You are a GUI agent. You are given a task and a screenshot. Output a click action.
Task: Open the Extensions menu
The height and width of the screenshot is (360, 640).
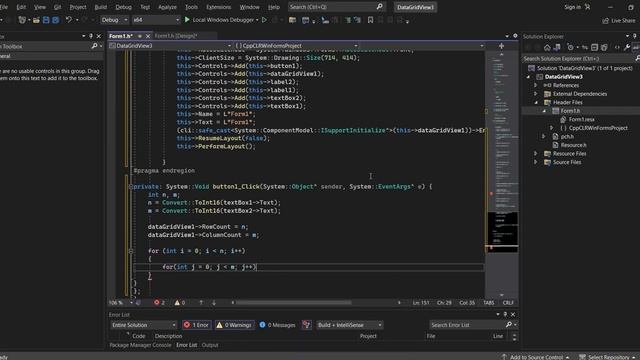(x=218, y=7)
